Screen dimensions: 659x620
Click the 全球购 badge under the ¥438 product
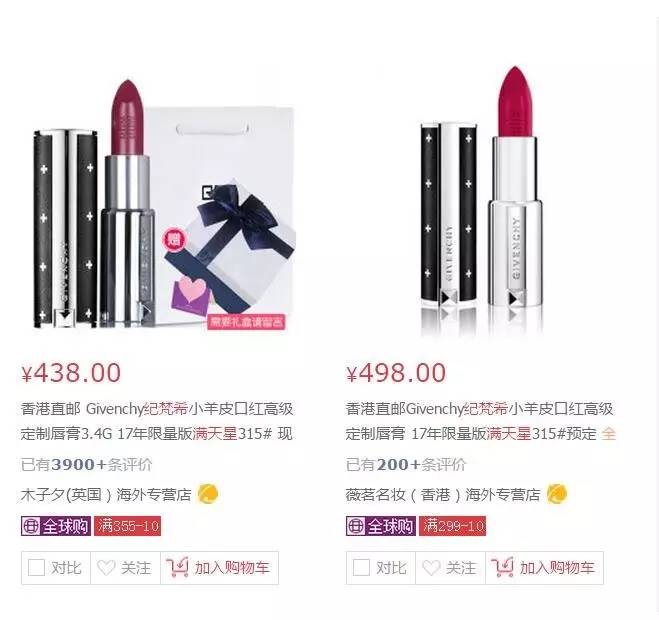point(56,526)
